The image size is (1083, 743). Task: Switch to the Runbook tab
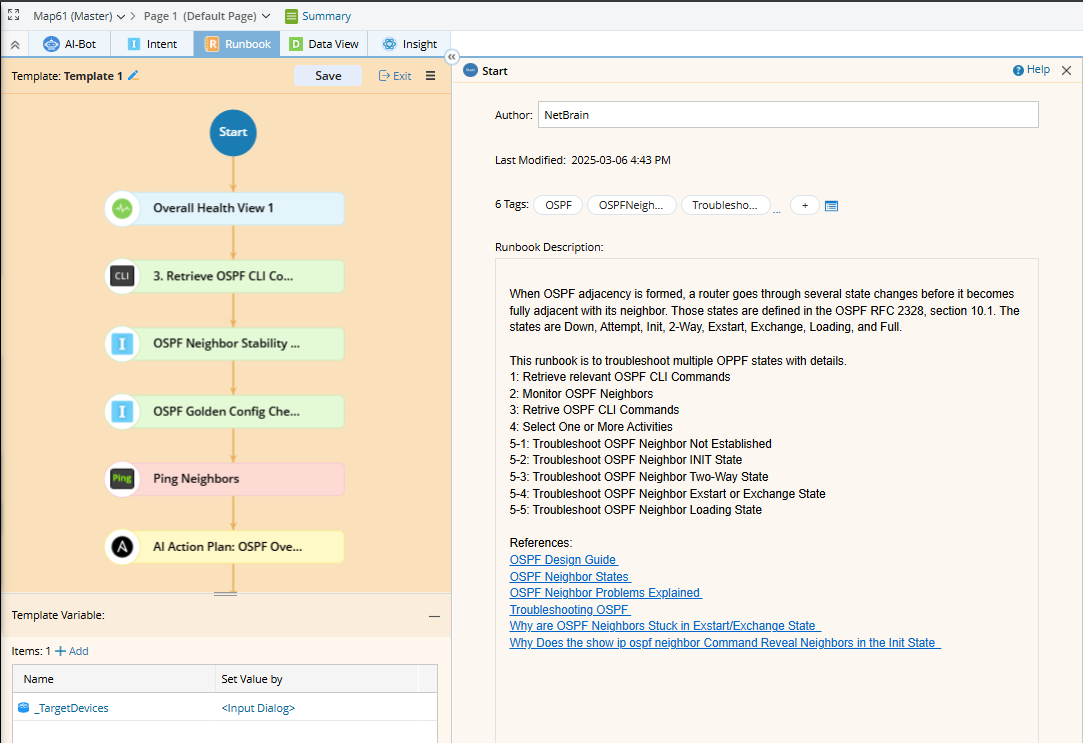237,44
